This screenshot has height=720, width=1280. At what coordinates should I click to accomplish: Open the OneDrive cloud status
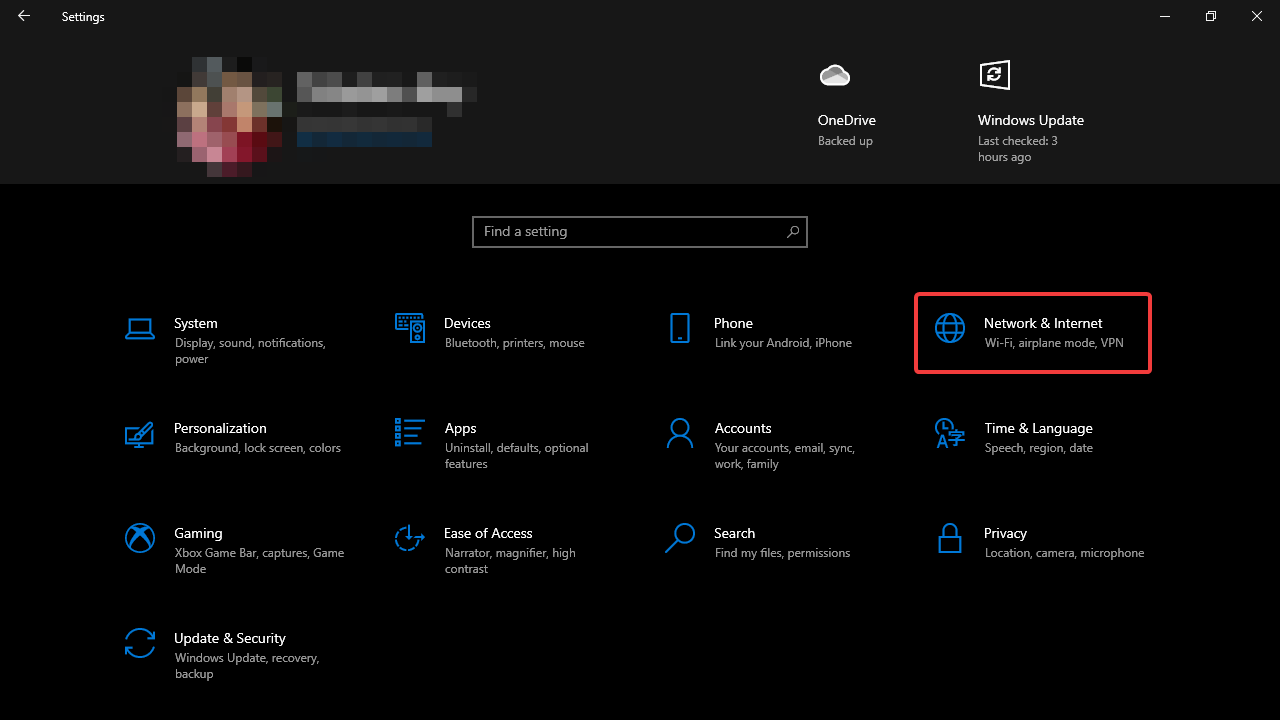pos(834,75)
